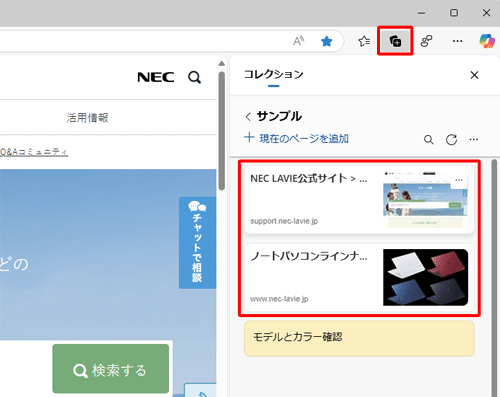
Task: Go back from the サンプル collection
Action: [x=248, y=117]
